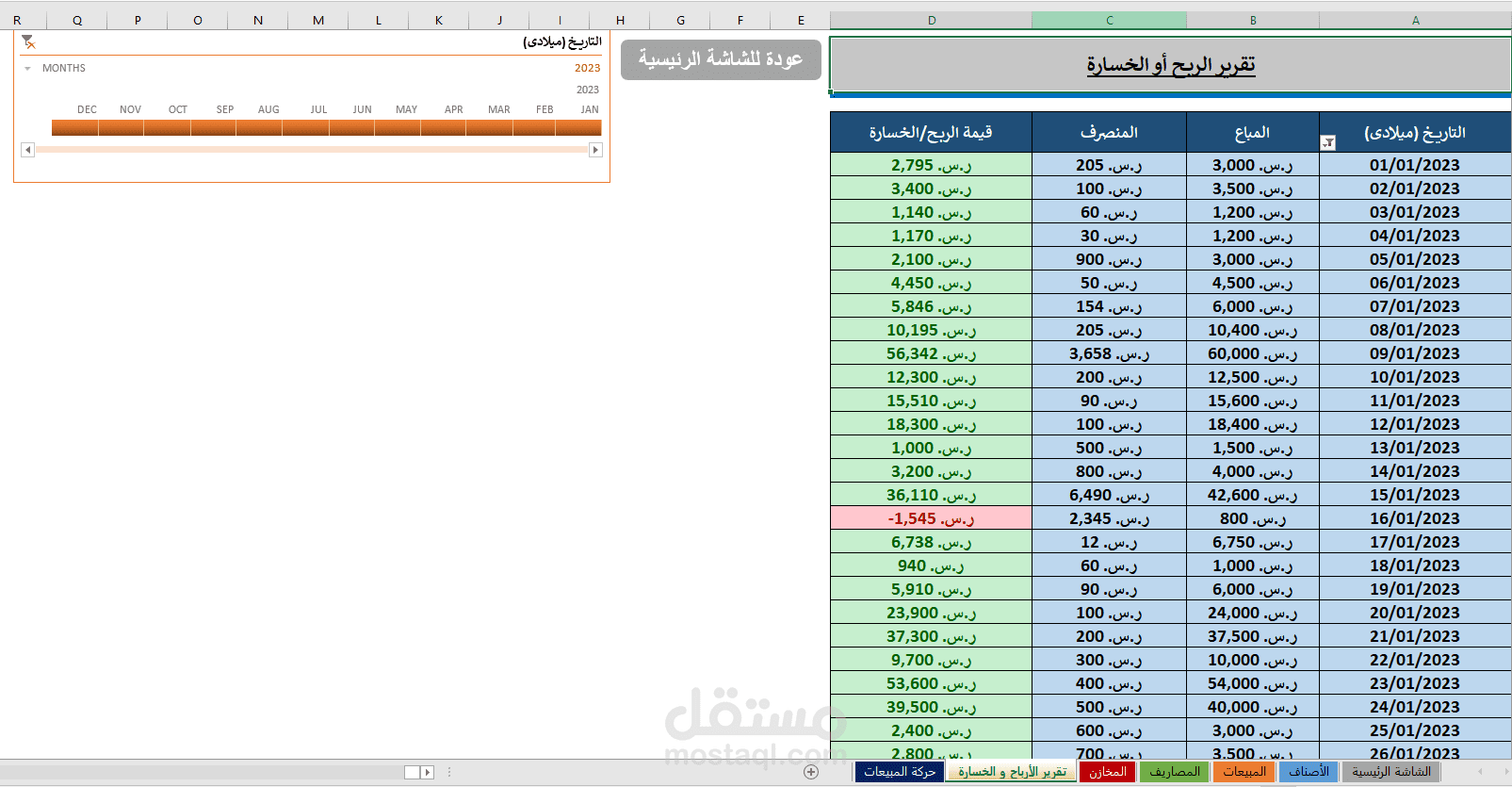This screenshot has width=1512, height=787.
Task: Click the timeline's right scroll arrow
Action: (595, 150)
